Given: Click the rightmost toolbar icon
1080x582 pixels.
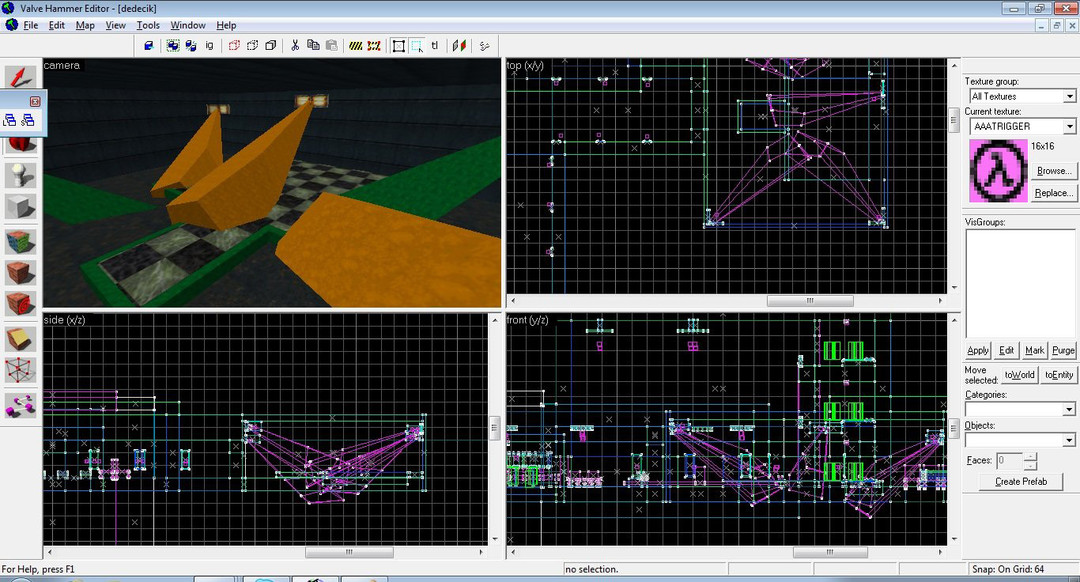Looking at the screenshot, I should pyautogui.click(x=484, y=45).
